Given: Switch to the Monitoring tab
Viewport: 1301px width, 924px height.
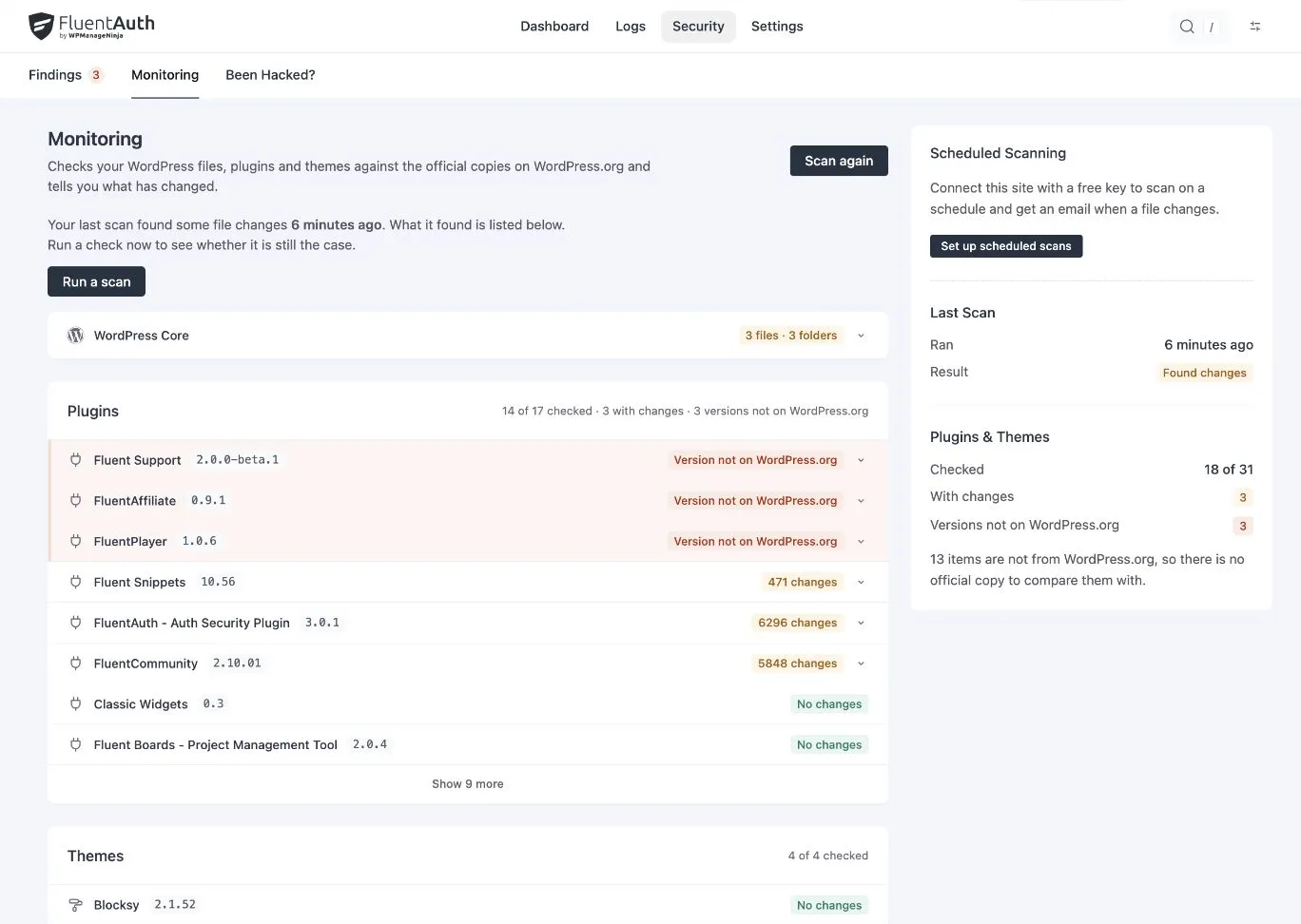Looking at the screenshot, I should click(x=165, y=75).
